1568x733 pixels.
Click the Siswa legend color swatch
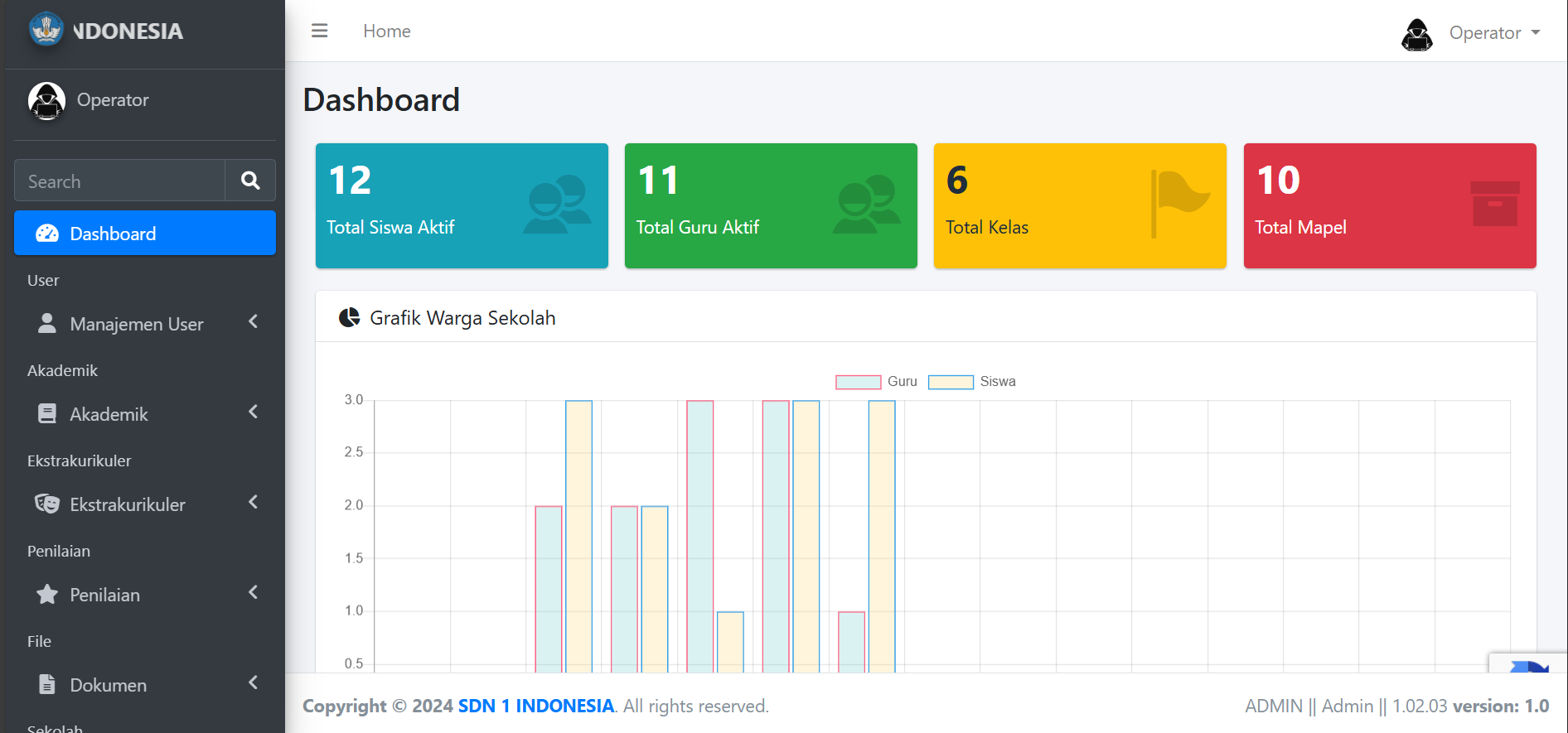pos(951,382)
